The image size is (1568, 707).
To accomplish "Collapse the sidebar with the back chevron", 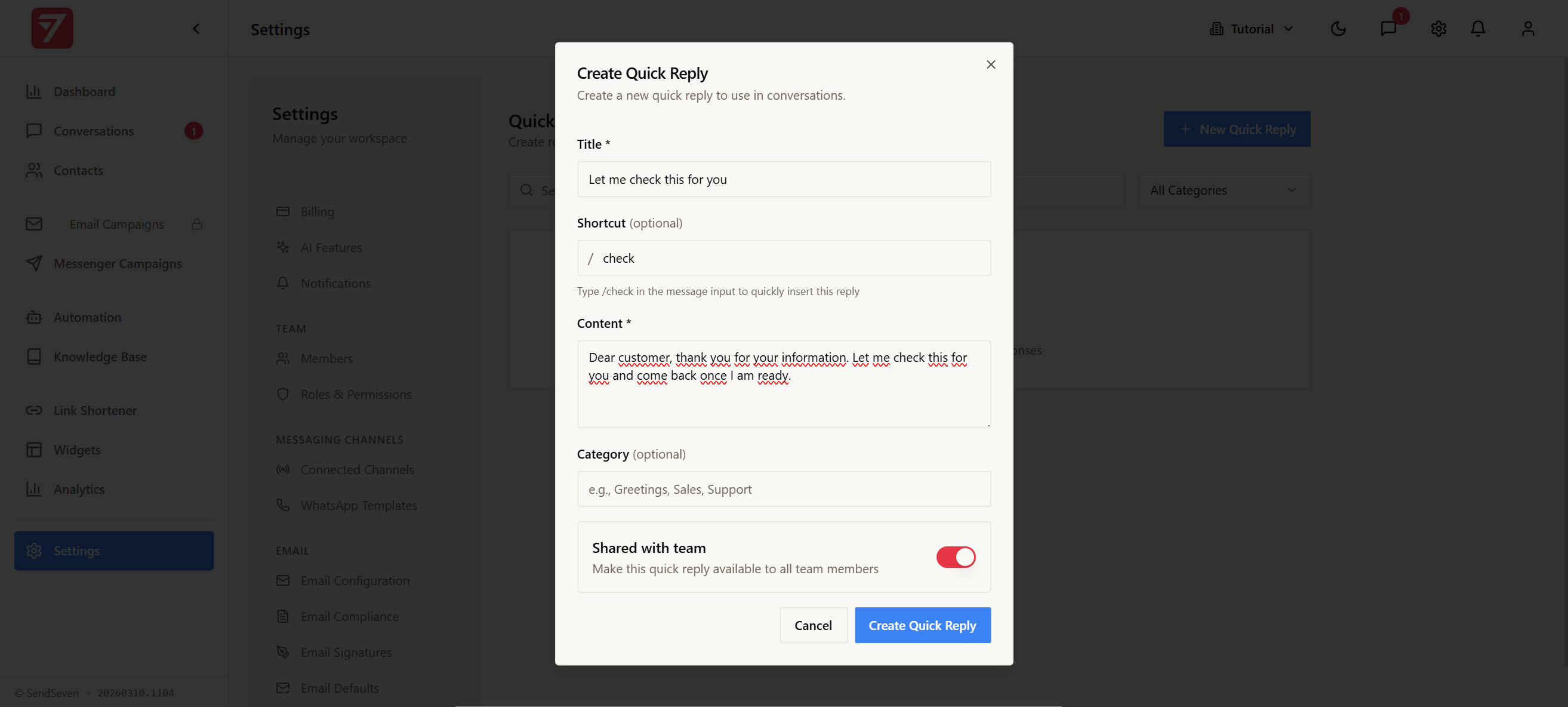I will coord(196,29).
